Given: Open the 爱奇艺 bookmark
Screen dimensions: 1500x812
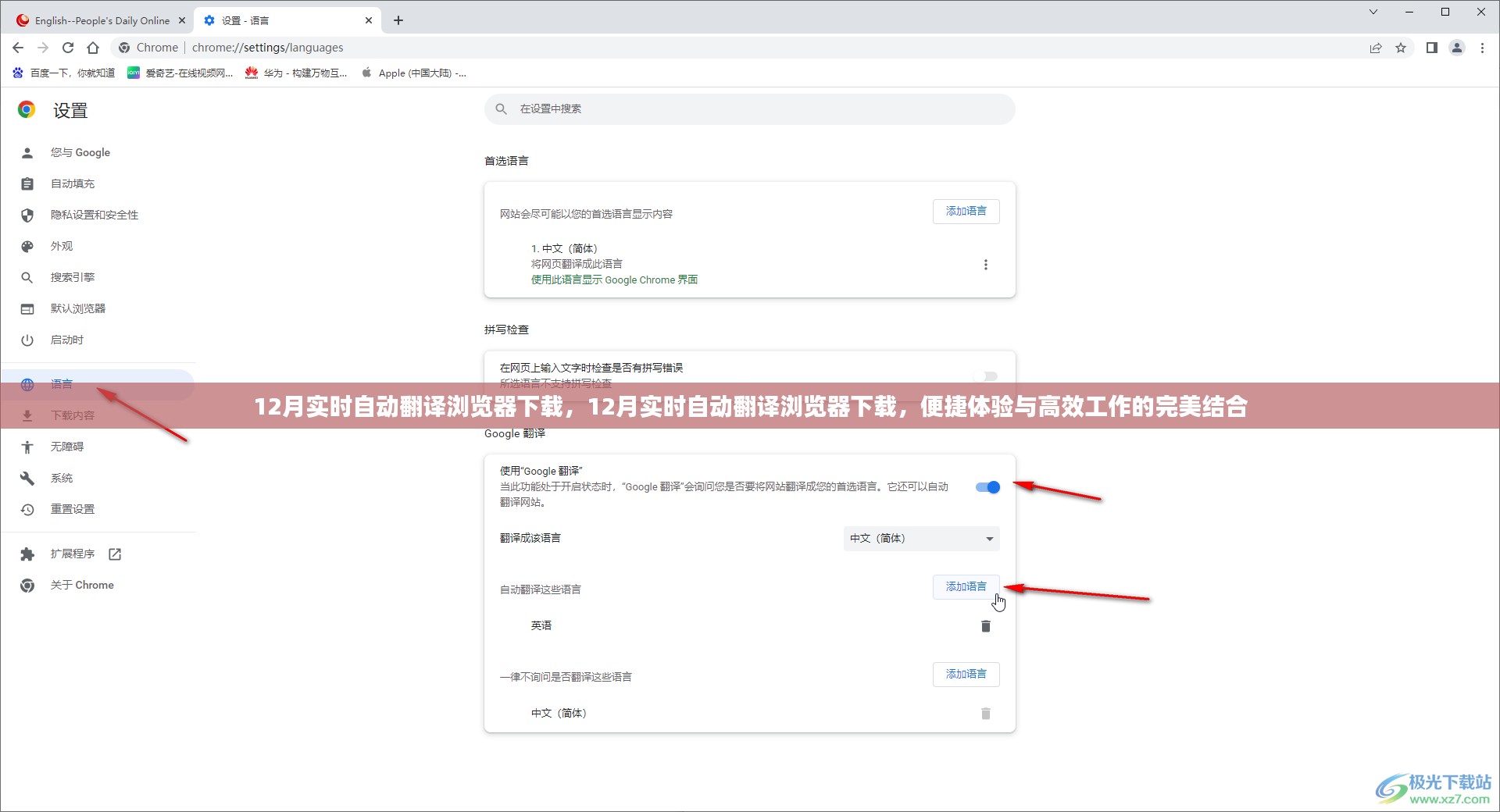Looking at the screenshot, I should (180, 73).
